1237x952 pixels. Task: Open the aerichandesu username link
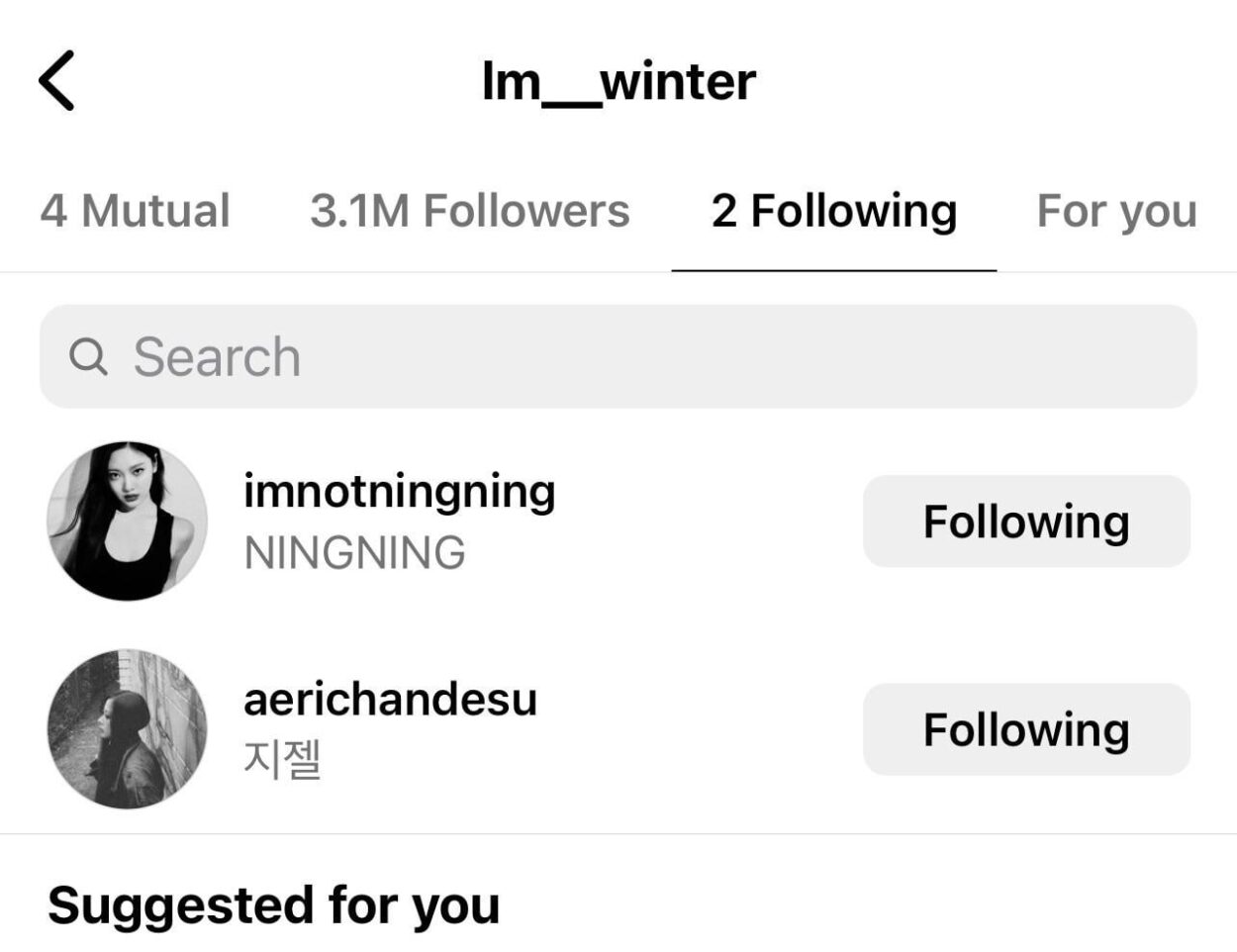click(388, 700)
